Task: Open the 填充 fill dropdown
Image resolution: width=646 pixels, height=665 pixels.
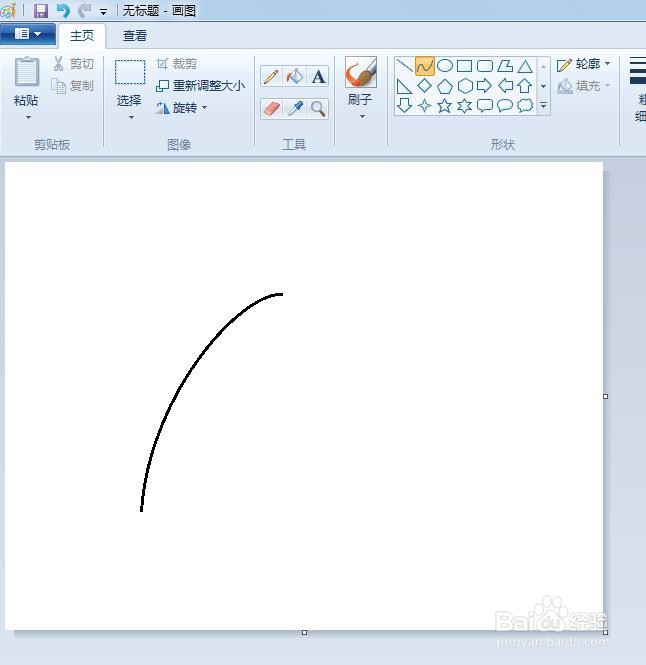Action: click(584, 86)
